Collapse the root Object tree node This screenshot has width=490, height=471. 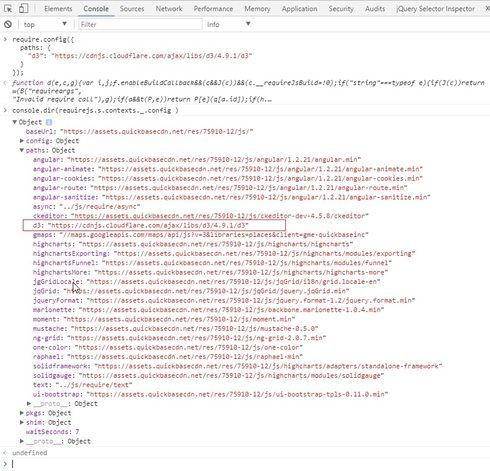[15, 122]
